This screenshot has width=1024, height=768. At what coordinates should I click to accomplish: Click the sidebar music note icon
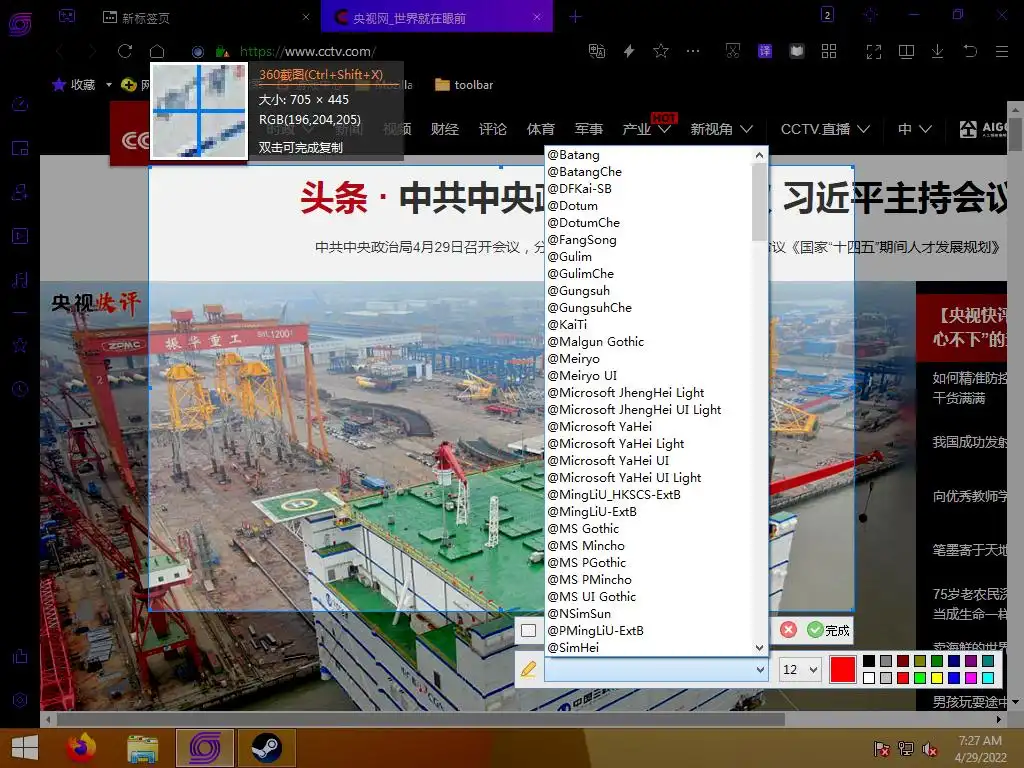coord(20,280)
